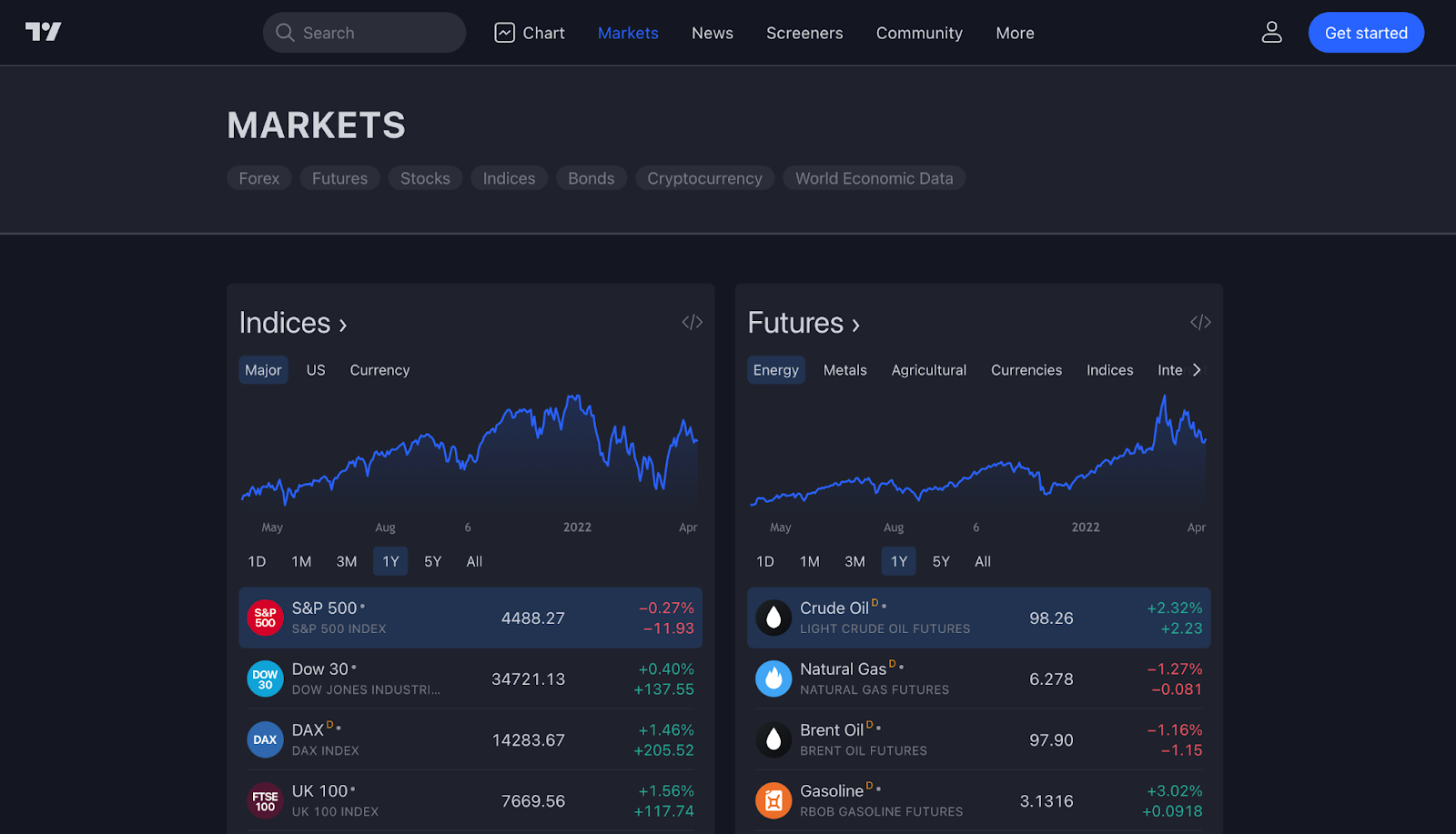Viewport: 1456px width, 834px height.
Task: Click the Natural Gas futures icon
Action: click(x=773, y=678)
